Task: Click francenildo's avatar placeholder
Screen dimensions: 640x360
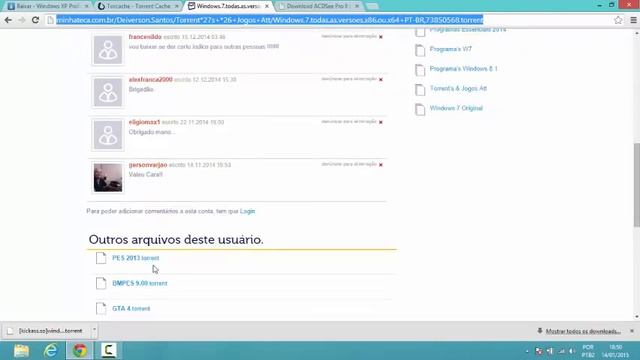Action: click(x=108, y=50)
